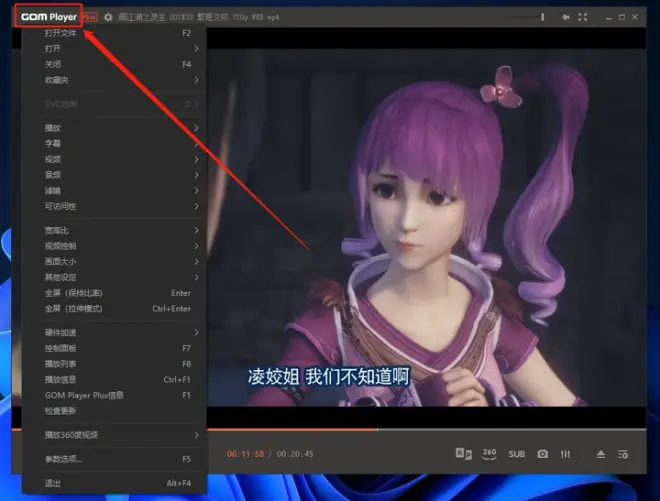
Task: Open the control panel equalizer icon
Action: [x=565, y=454]
